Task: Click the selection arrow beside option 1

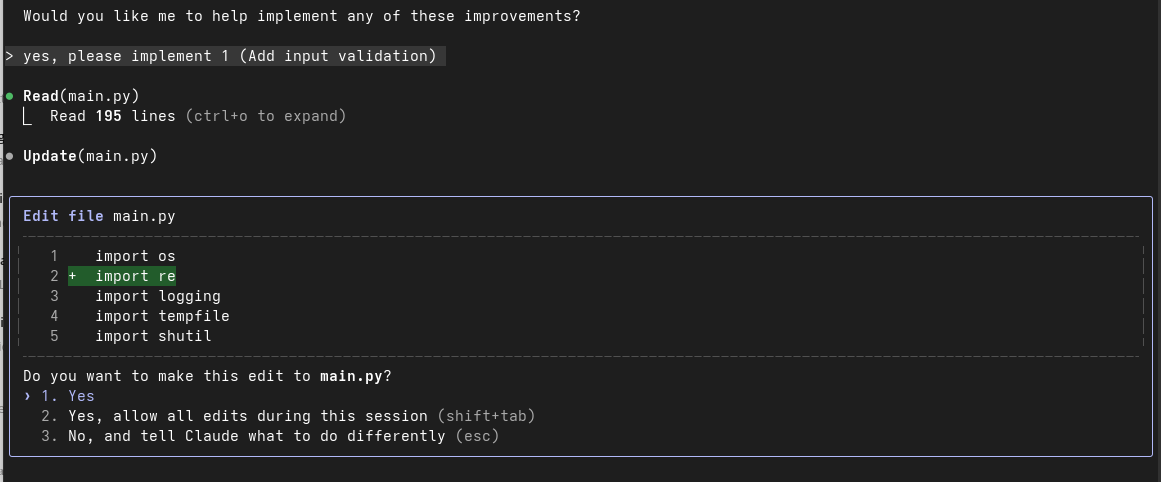Action: click(27, 396)
